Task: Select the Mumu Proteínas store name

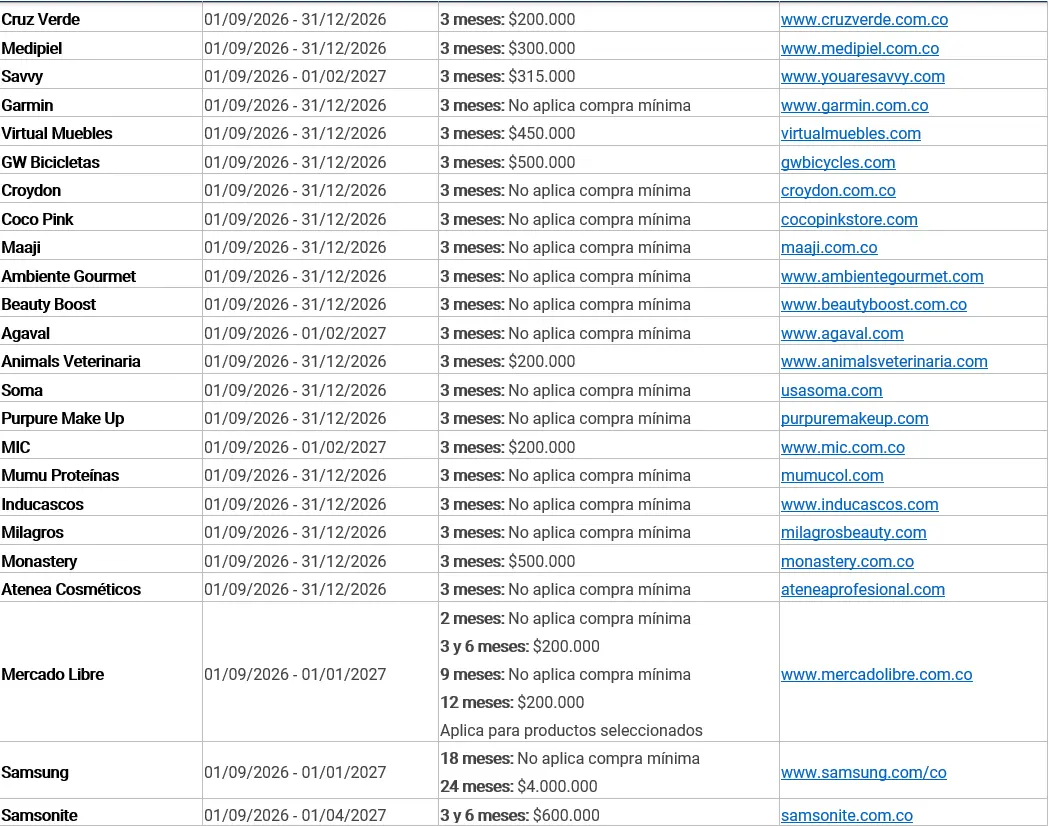Action: pos(60,475)
